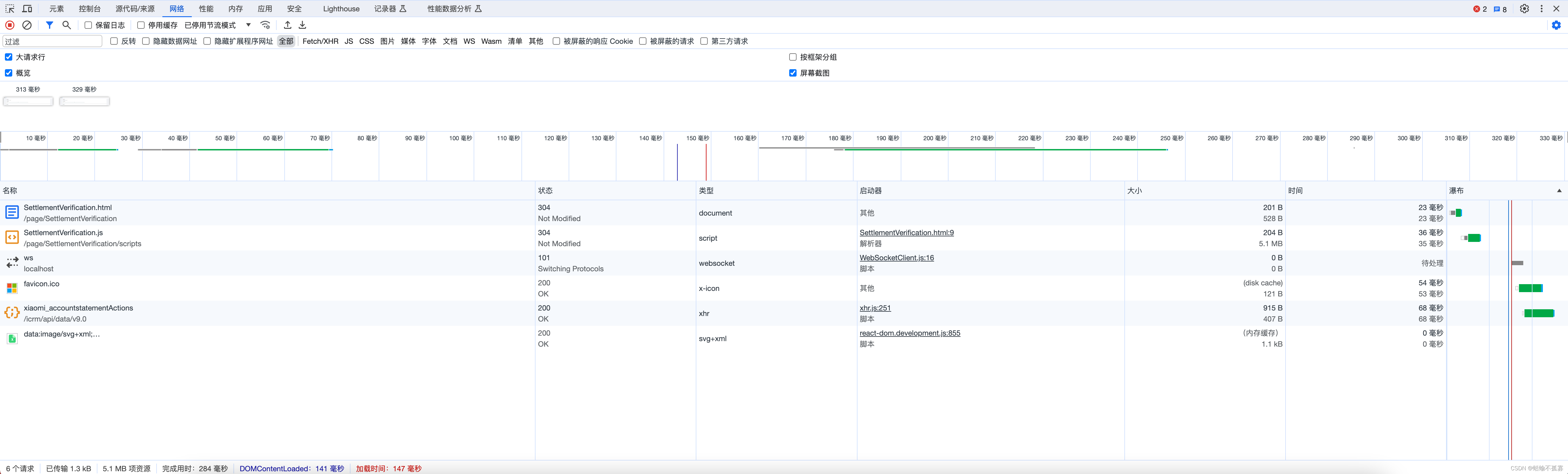1568x474 pixels.
Task: Stop recording network log
Action: pyautogui.click(x=10, y=25)
